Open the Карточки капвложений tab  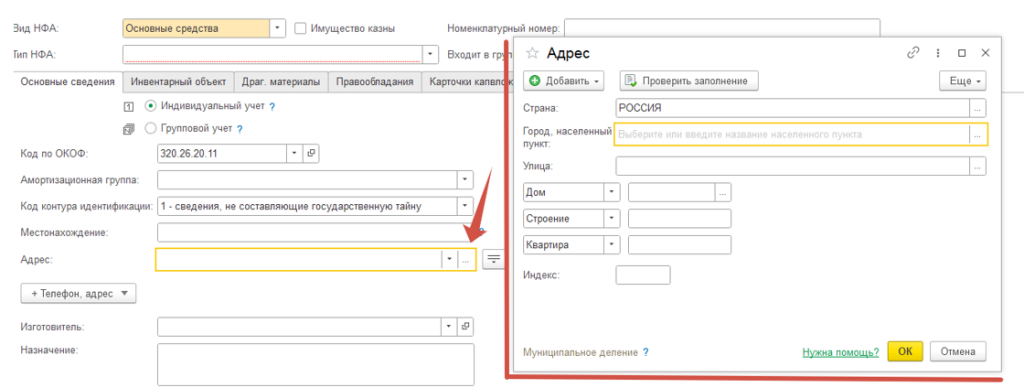point(467,82)
